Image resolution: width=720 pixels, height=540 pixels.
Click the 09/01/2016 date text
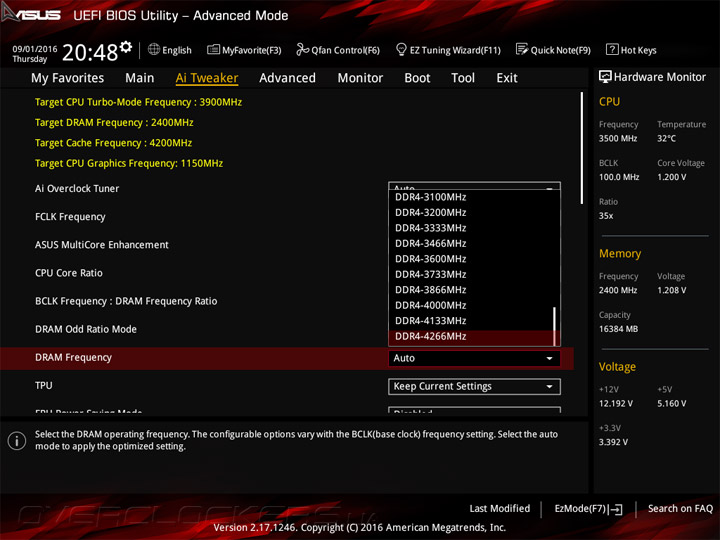pos(35,49)
